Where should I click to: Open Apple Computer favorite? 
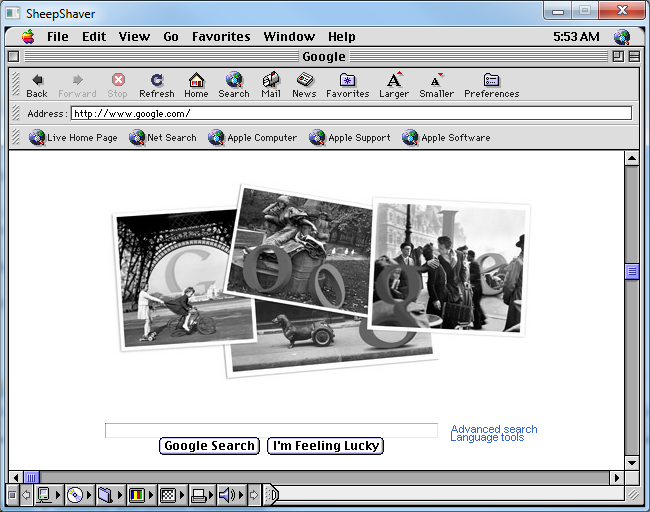coord(252,138)
